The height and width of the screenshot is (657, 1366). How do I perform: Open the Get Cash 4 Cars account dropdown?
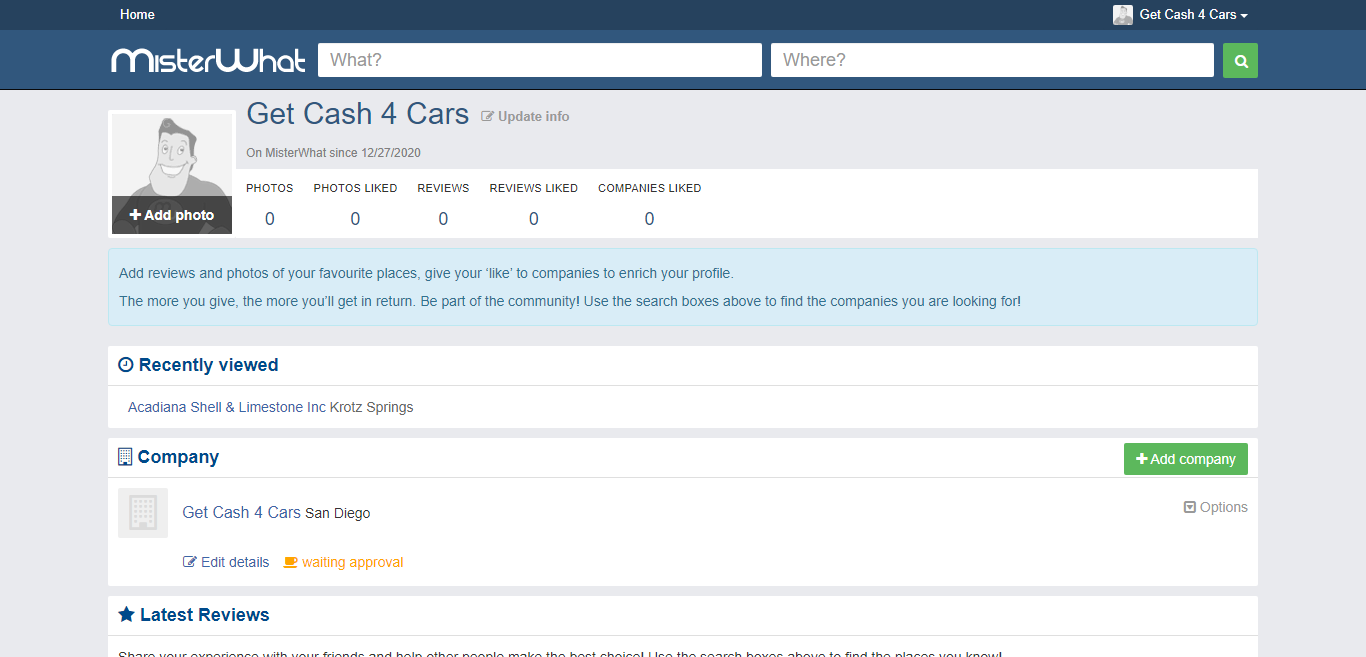(x=1194, y=15)
